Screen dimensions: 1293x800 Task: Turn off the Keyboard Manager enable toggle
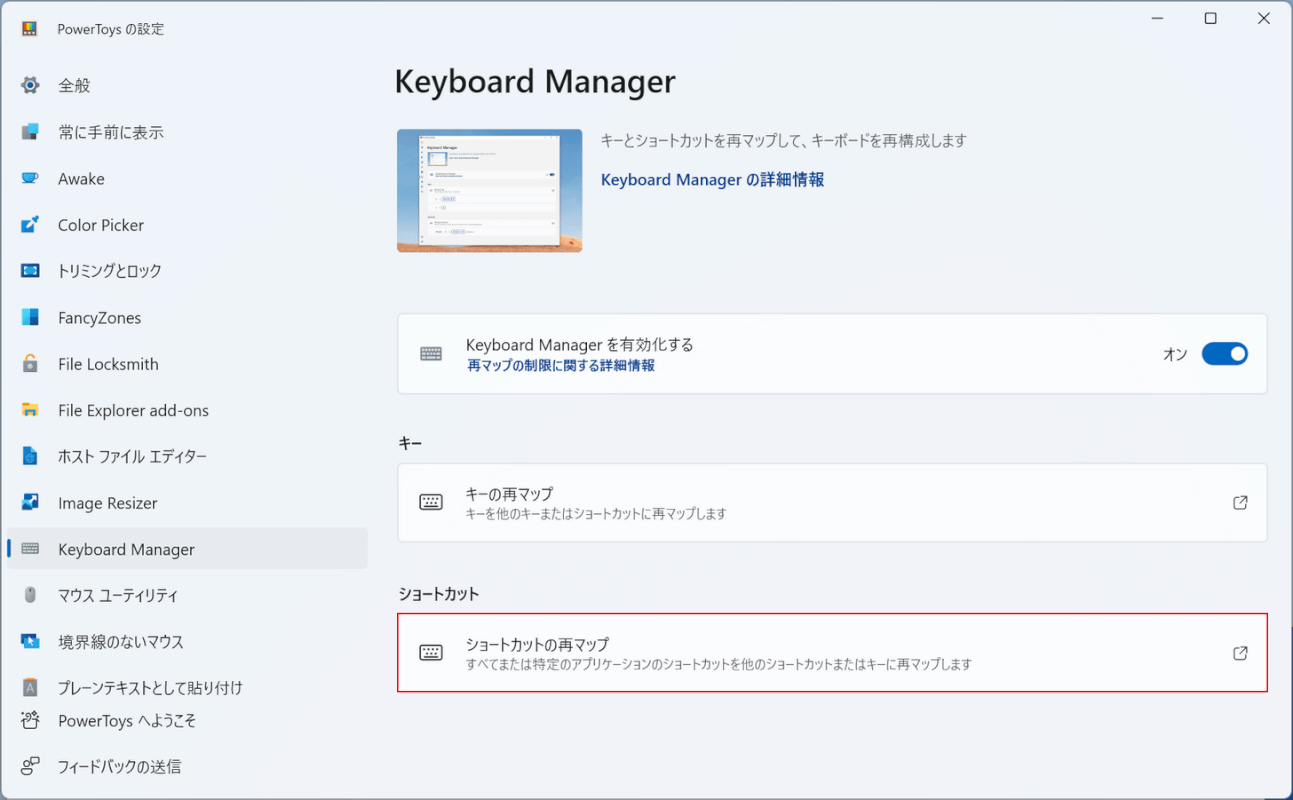pos(1225,354)
